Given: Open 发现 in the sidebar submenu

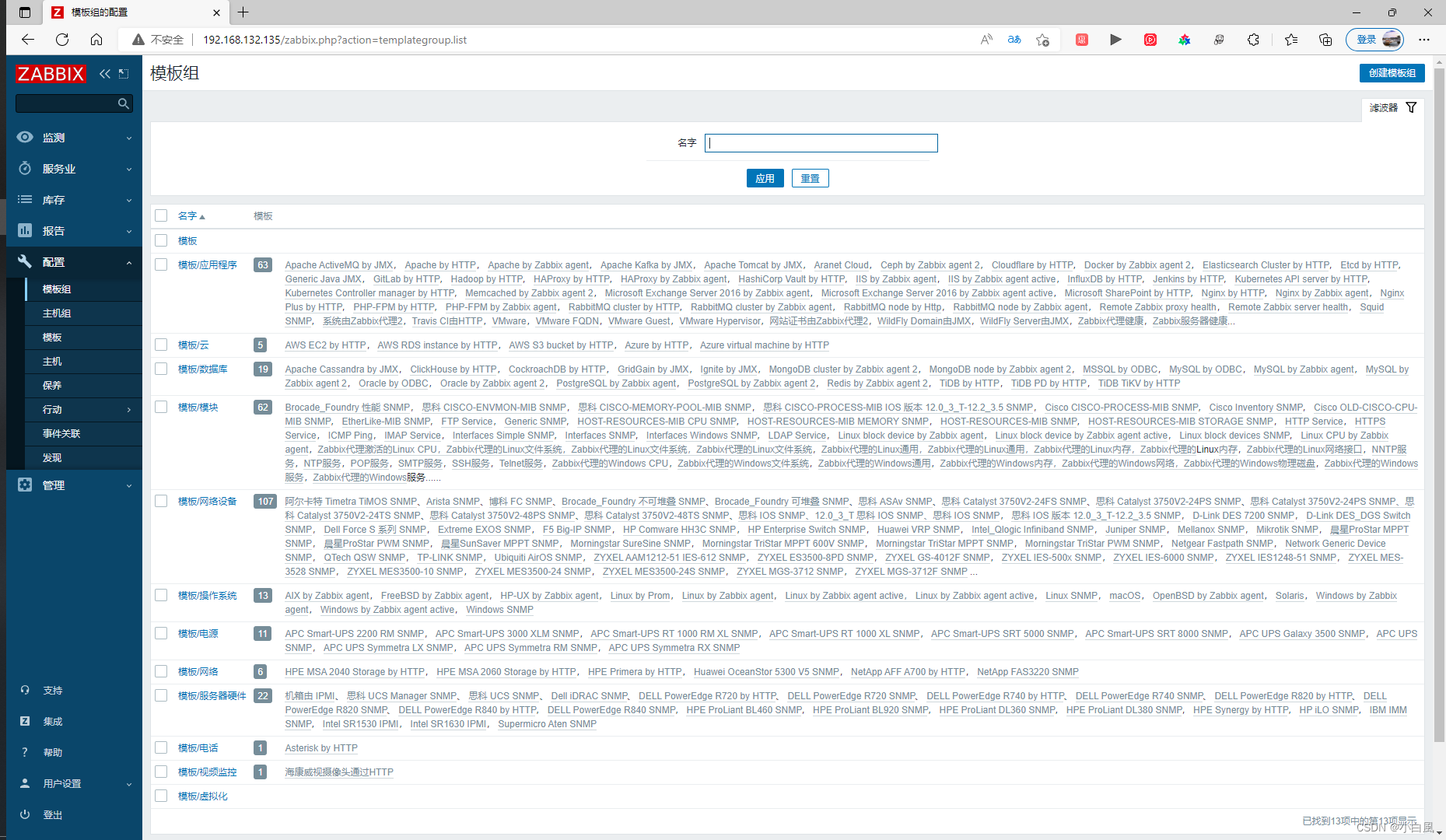Looking at the screenshot, I should (x=52, y=457).
